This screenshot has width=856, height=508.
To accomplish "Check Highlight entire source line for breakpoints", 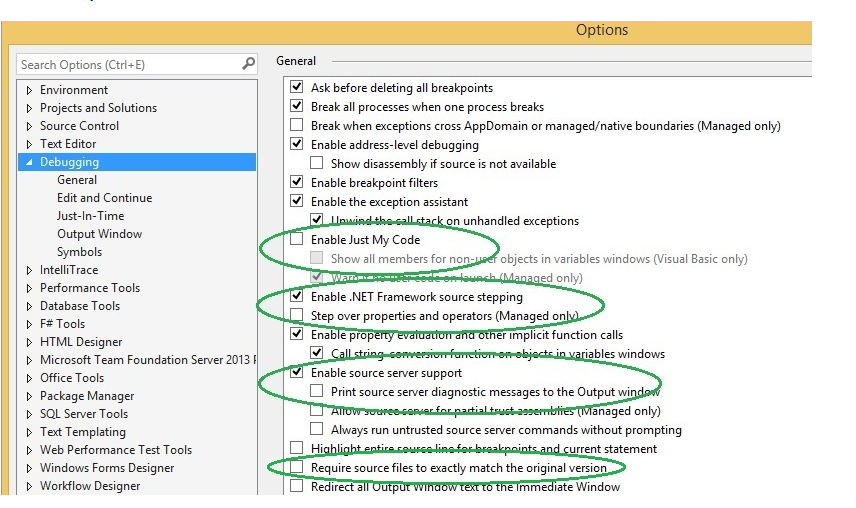I will [296, 448].
